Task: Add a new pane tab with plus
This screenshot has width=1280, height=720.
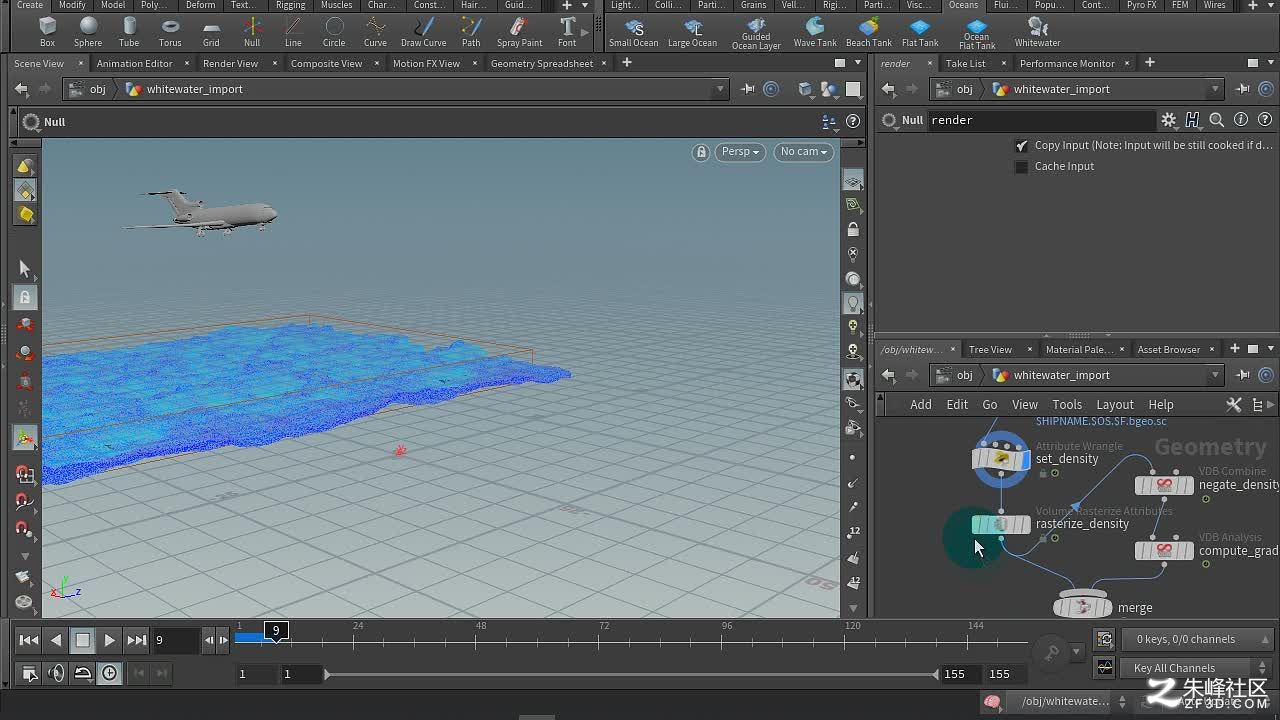Action: [x=627, y=63]
